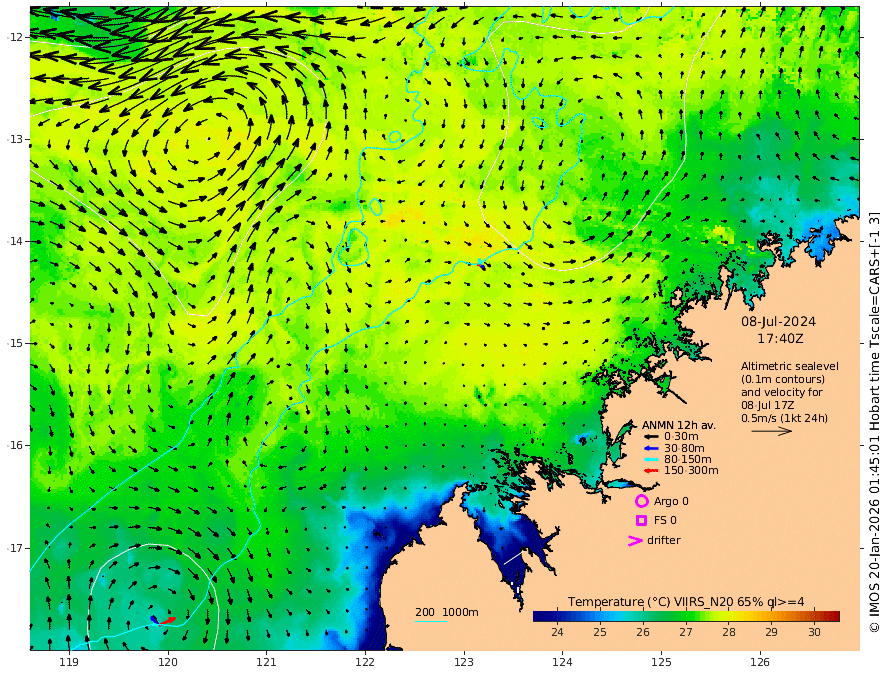Screen dimensions: 880x680
Task: Click the '(0.1m contours)' text line
Action: pos(783,379)
